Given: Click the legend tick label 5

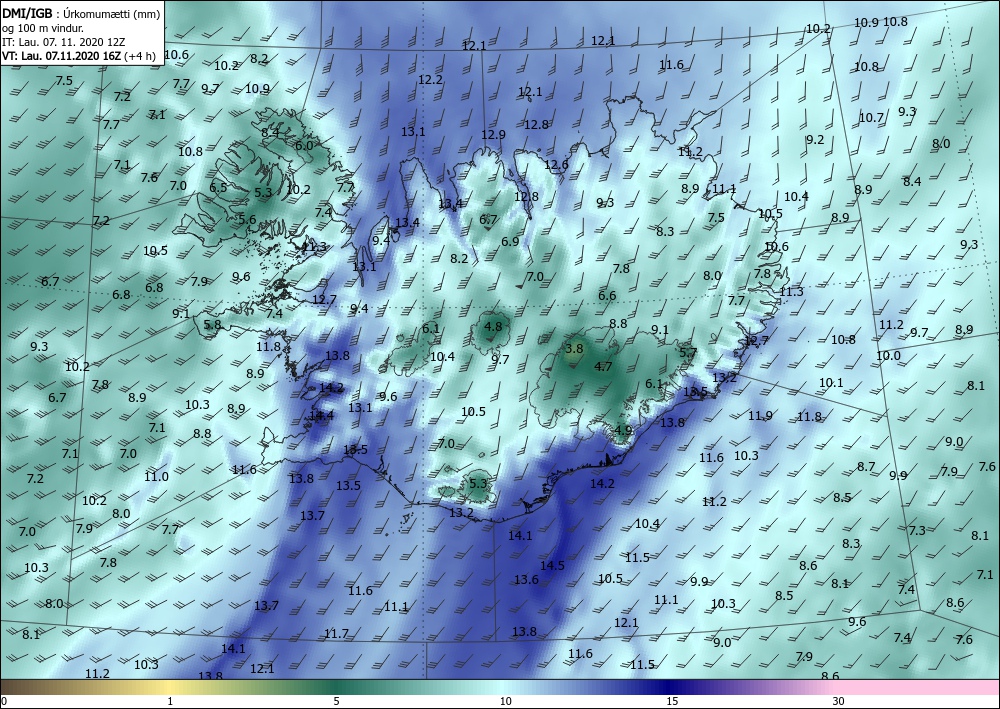Looking at the screenshot, I should click(x=336, y=701).
